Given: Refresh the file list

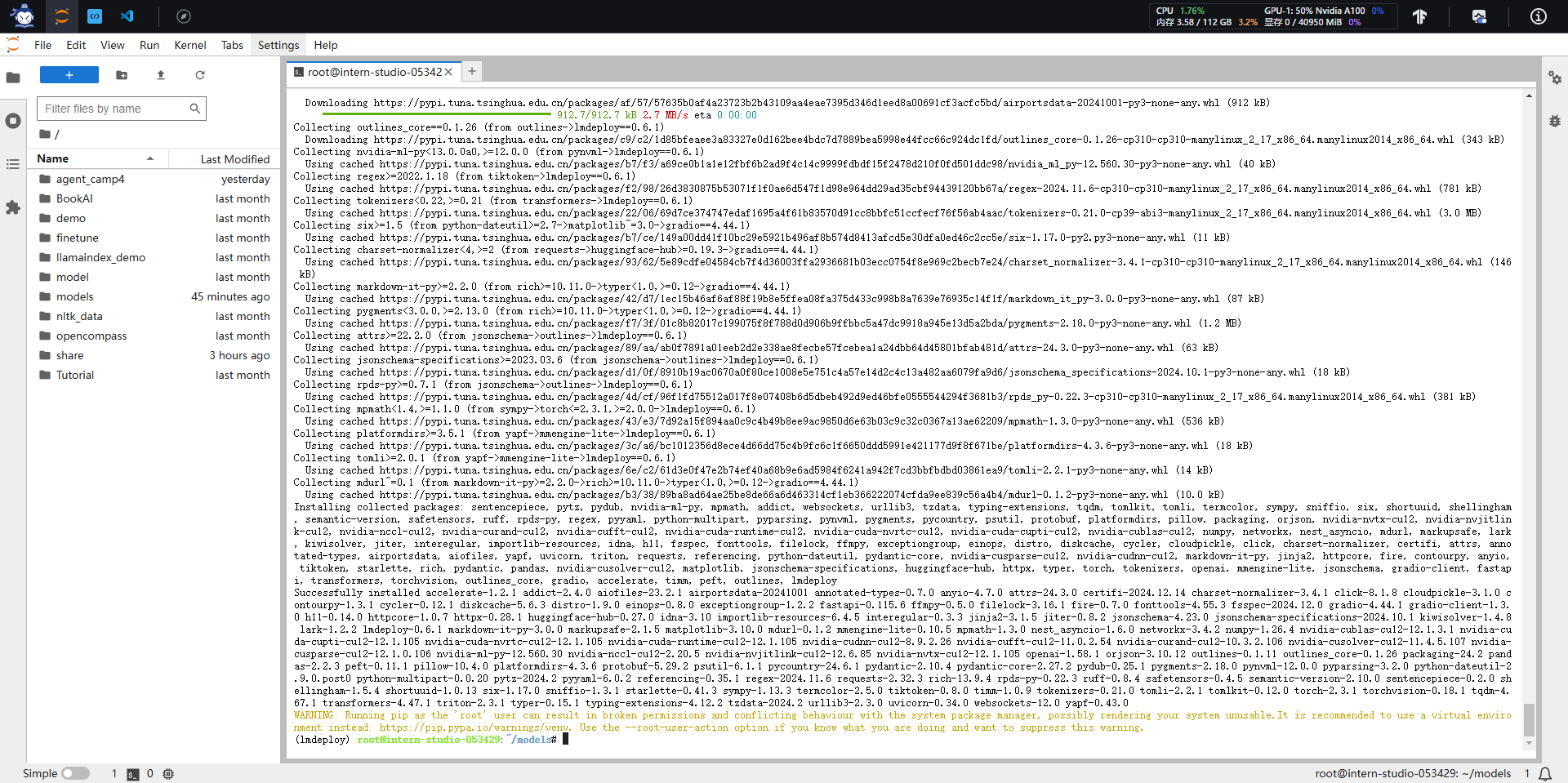Looking at the screenshot, I should [200, 75].
